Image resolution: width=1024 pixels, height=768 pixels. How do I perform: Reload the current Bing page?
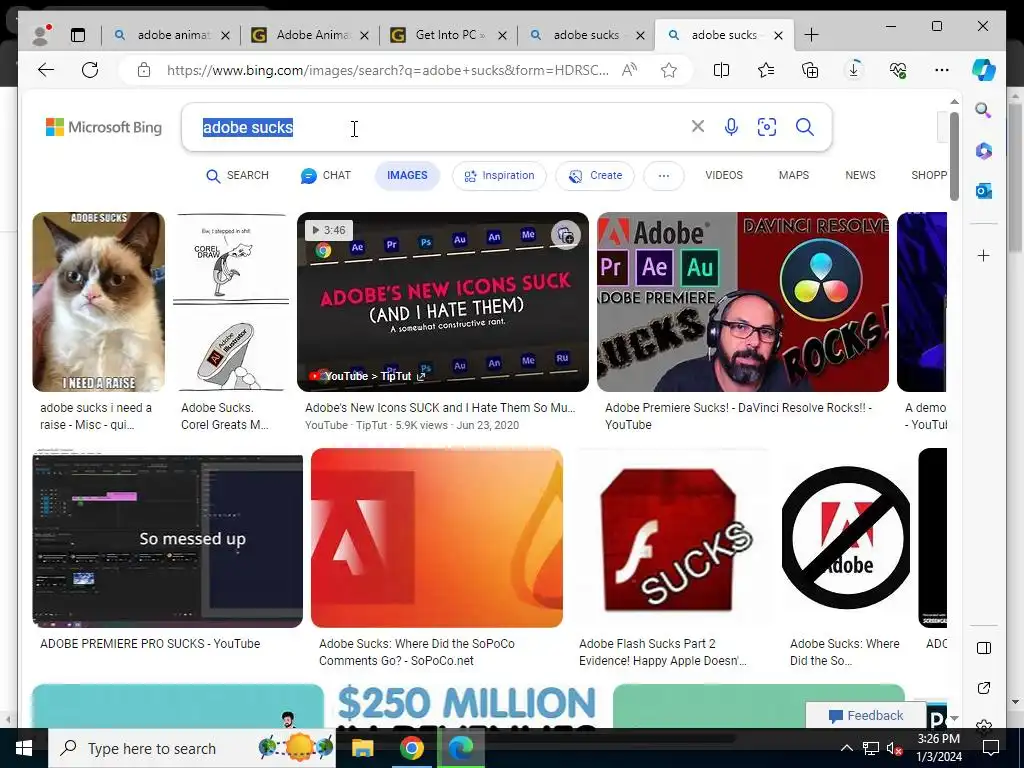(x=90, y=70)
